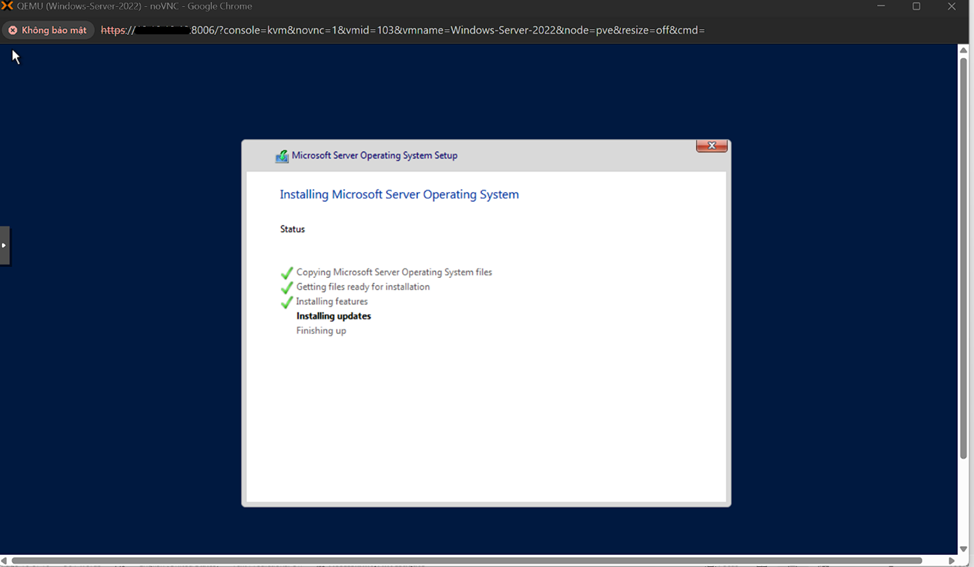Click the checkmark beside Copying files step

(x=287, y=273)
